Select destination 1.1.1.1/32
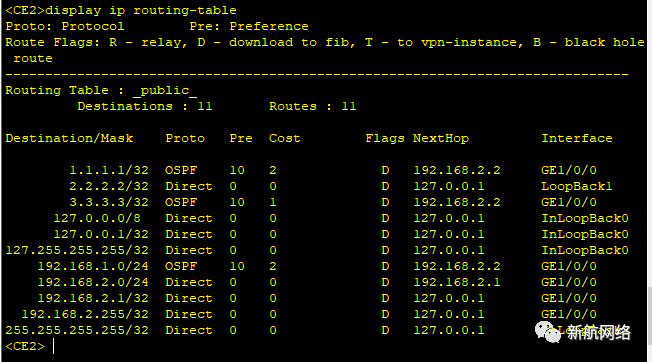 point(109,170)
